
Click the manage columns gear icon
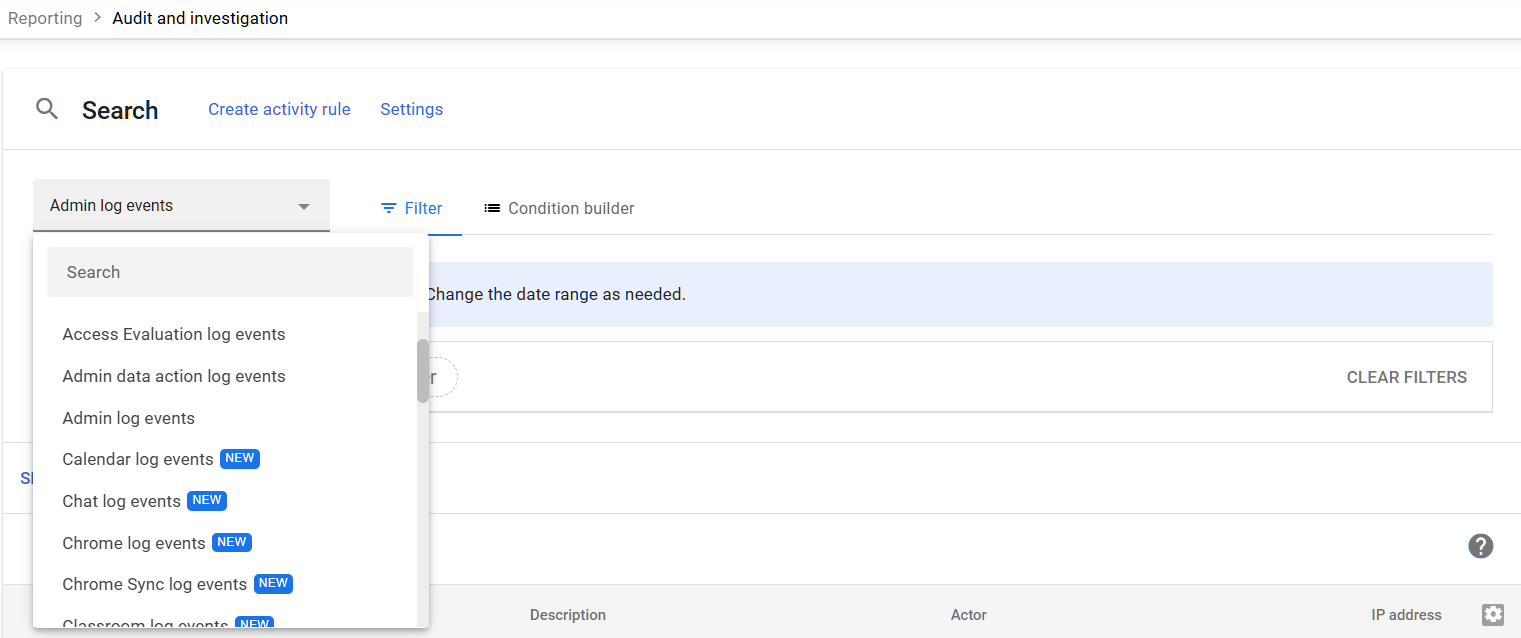(x=1493, y=614)
